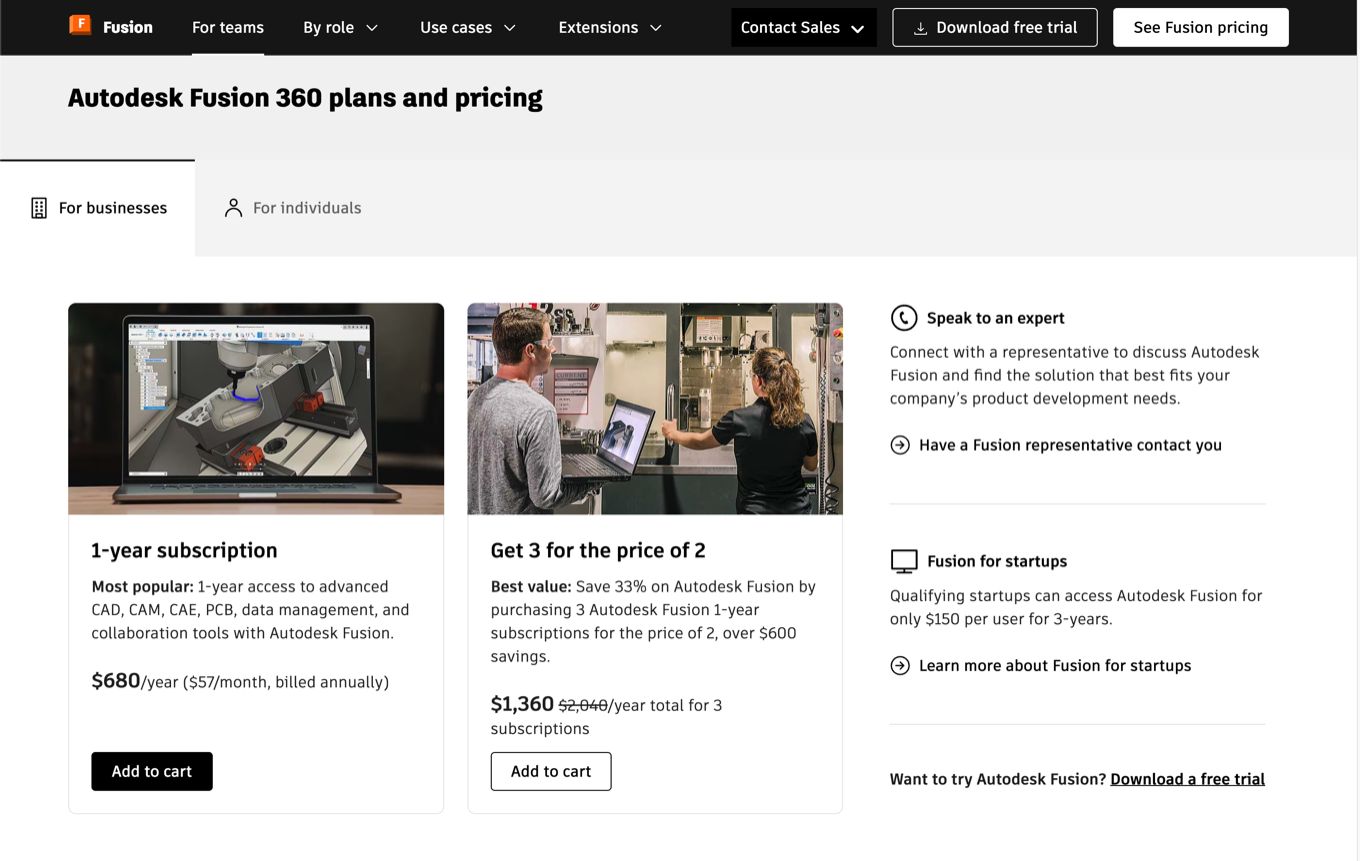Click the $680 price text
Image resolution: width=1360 pixels, height=861 pixels.
[x=116, y=681]
